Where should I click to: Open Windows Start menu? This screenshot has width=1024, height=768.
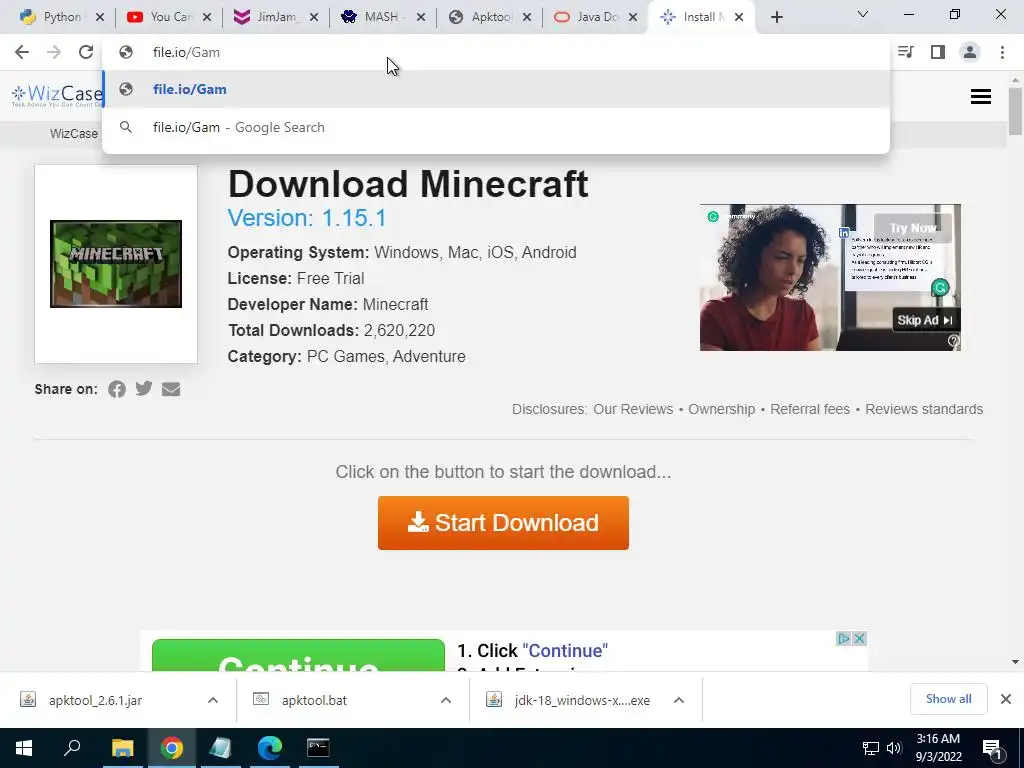[24, 748]
